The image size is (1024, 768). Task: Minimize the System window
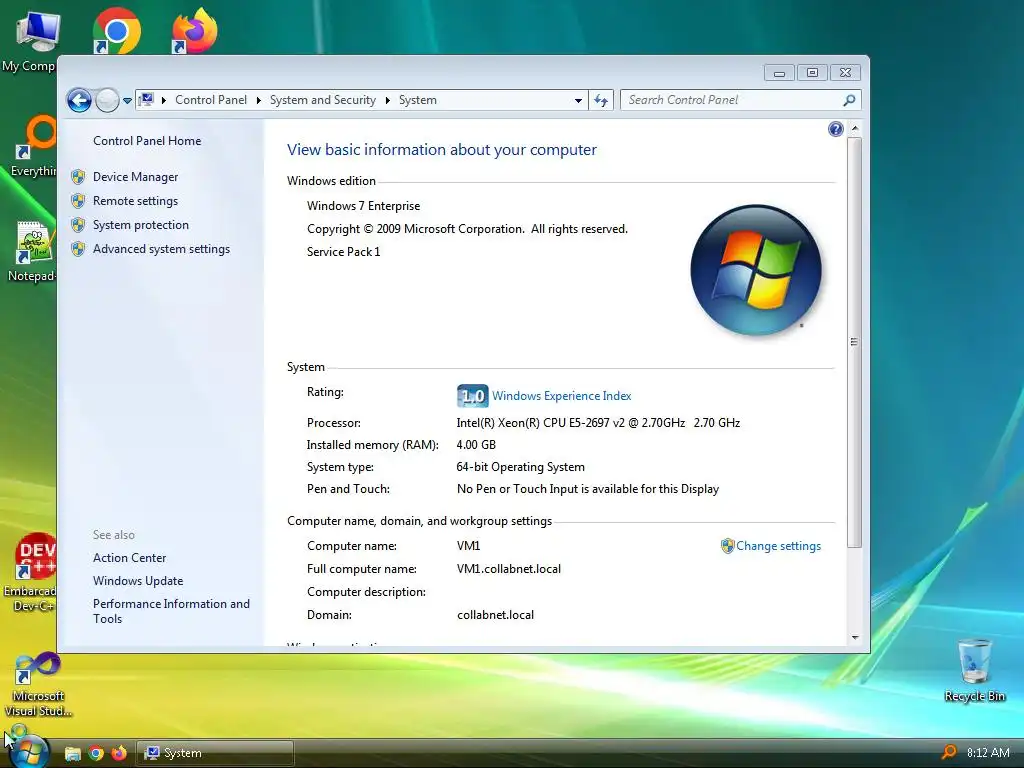point(779,72)
